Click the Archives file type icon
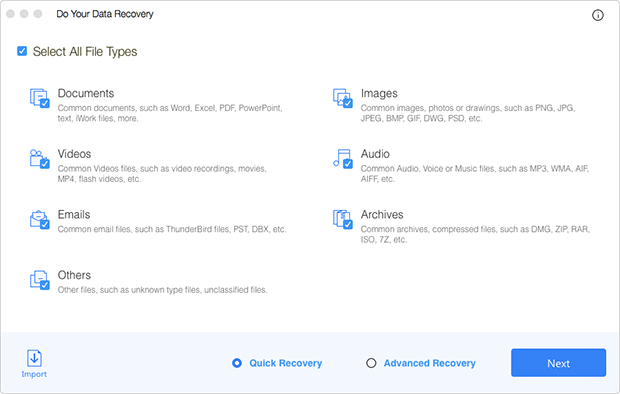This screenshot has width=620, height=394. 342,219
